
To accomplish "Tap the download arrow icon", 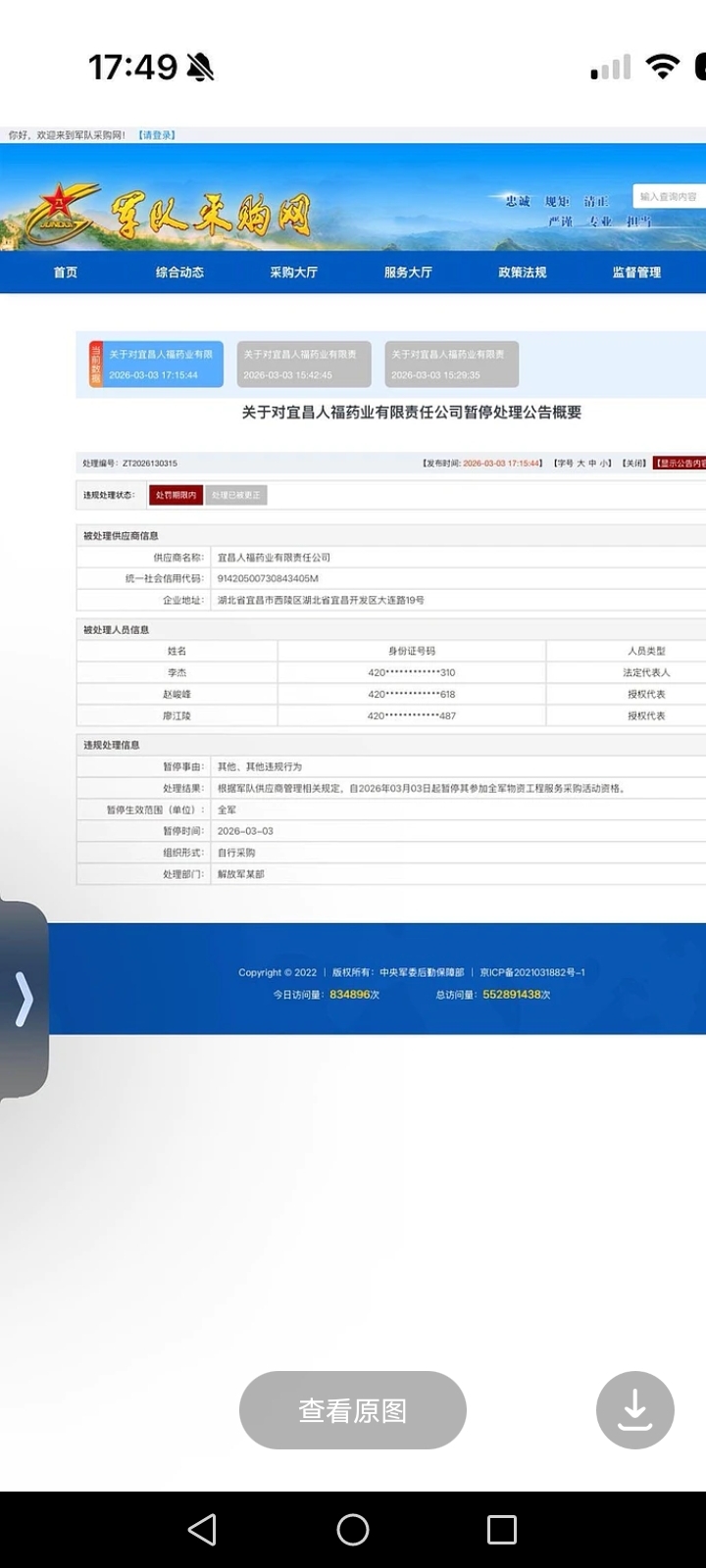I will click(634, 1409).
